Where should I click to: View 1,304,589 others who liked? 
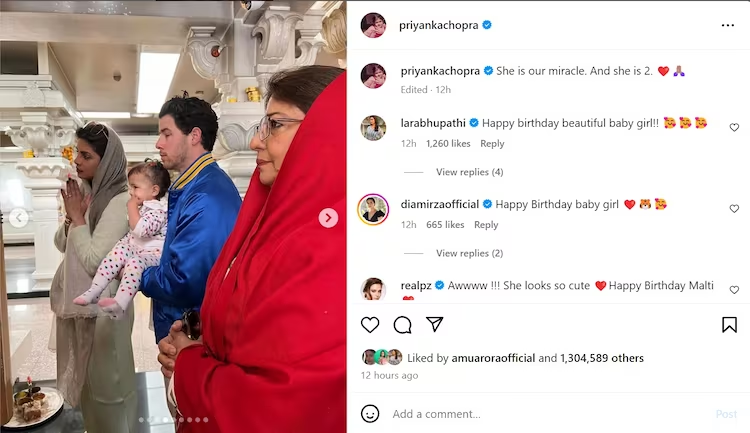(x=602, y=358)
